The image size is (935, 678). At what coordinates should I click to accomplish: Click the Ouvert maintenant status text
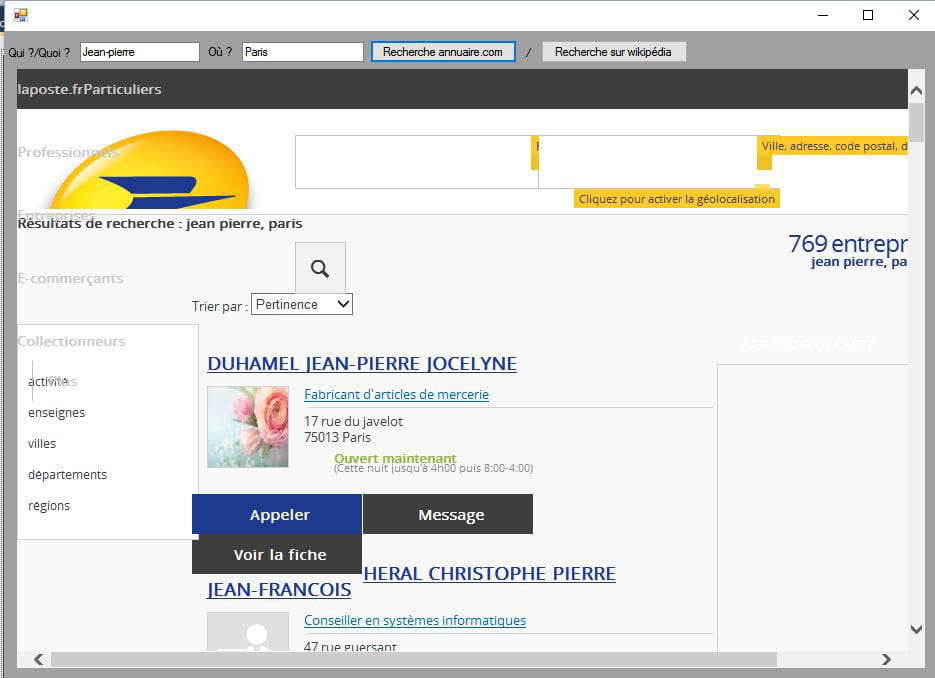pyautogui.click(x=395, y=458)
